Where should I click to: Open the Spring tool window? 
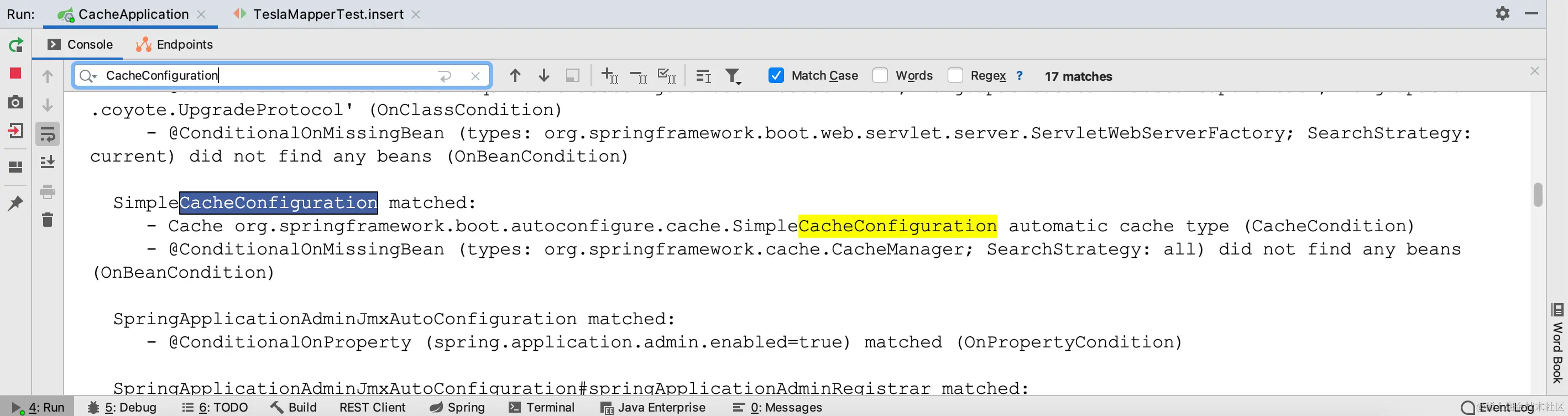457,407
